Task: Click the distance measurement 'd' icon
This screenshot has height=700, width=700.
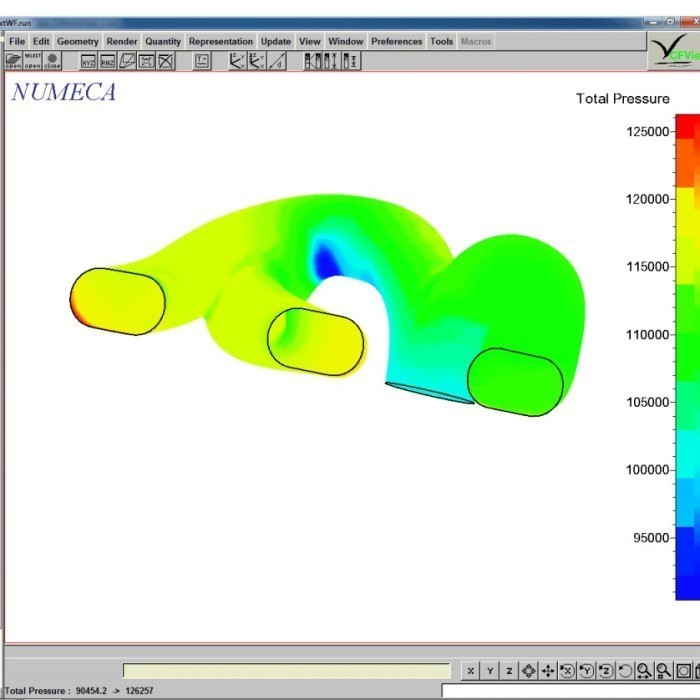Action: (x=277, y=61)
